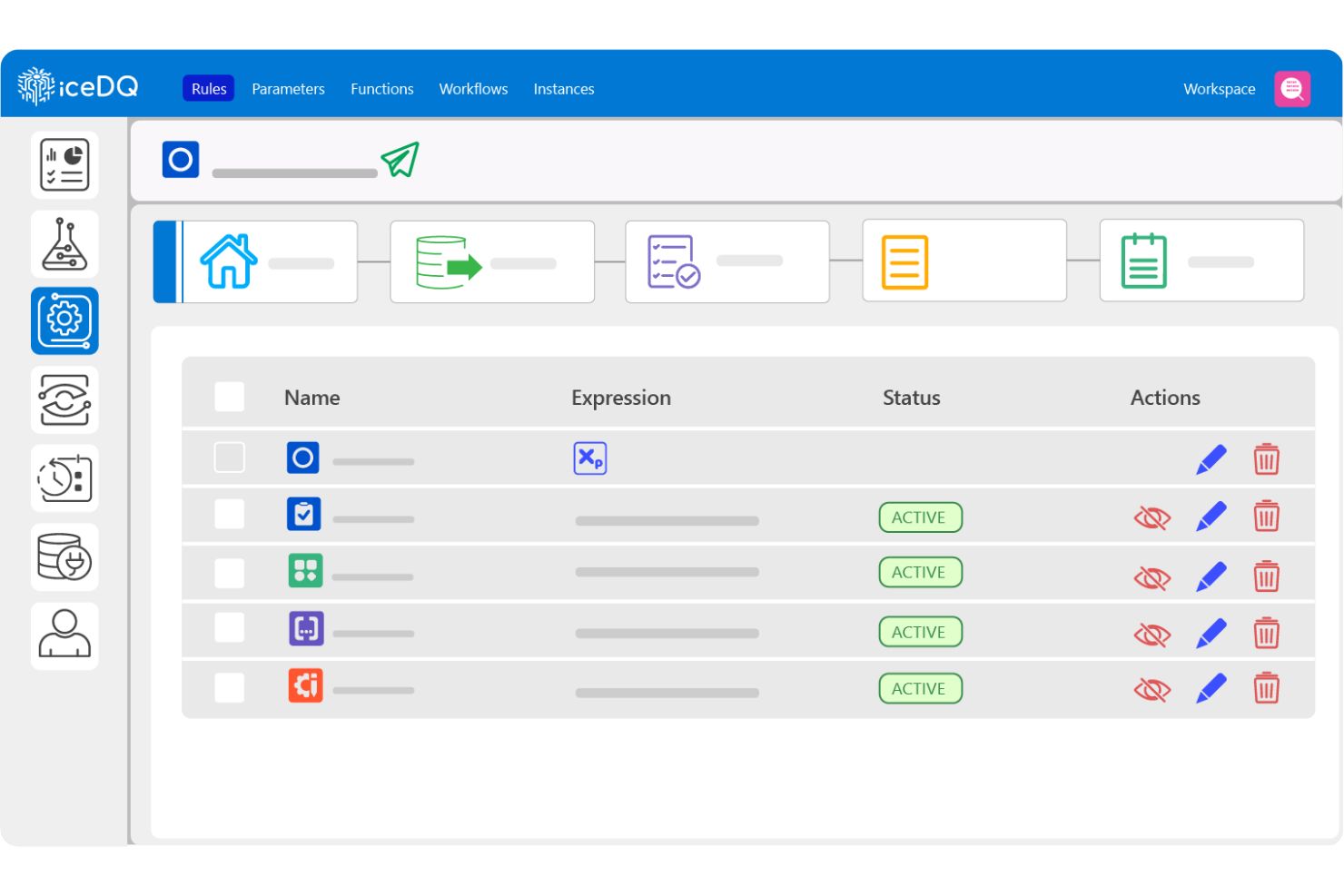This screenshot has width=1344, height=896.
Task: Click the Xp expression parameter icon
Action: [590, 458]
